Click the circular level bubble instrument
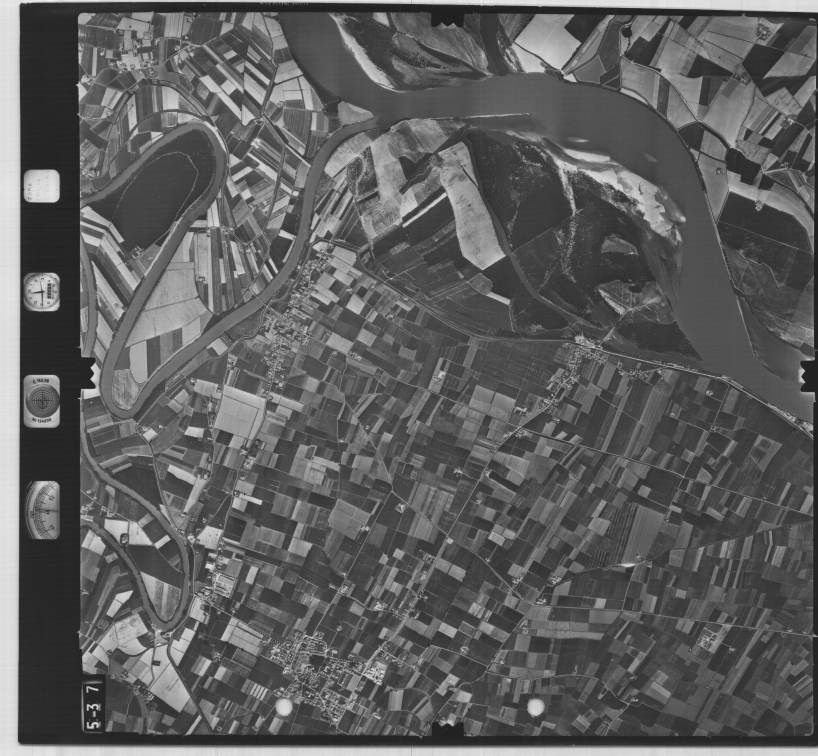This screenshot has height=756, width=818. pos(42,400)
